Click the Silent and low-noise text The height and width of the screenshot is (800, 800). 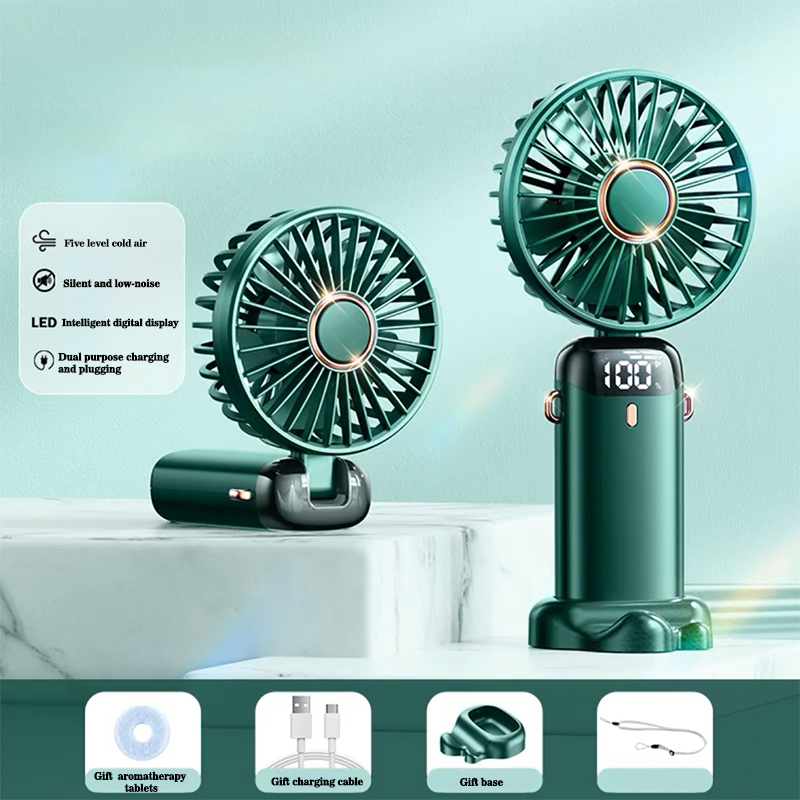(x=111, y=284)
